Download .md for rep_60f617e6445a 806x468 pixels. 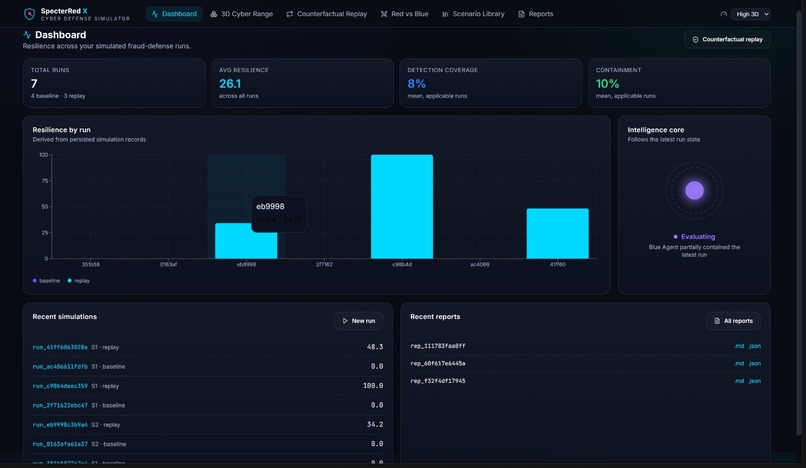pyautogui.click(x=739, y=364)
